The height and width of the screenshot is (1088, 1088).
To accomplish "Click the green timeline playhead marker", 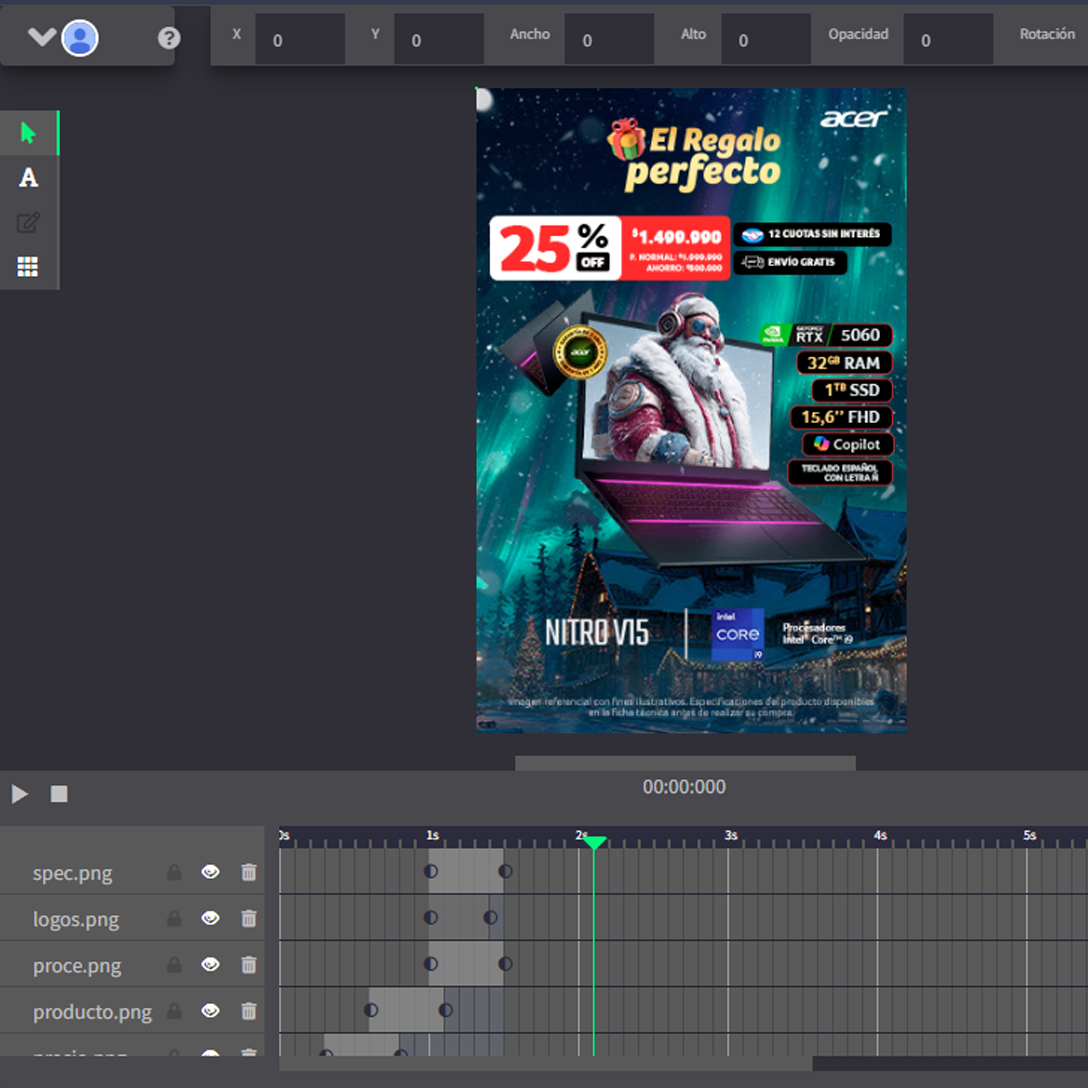I will click(594, 843).
